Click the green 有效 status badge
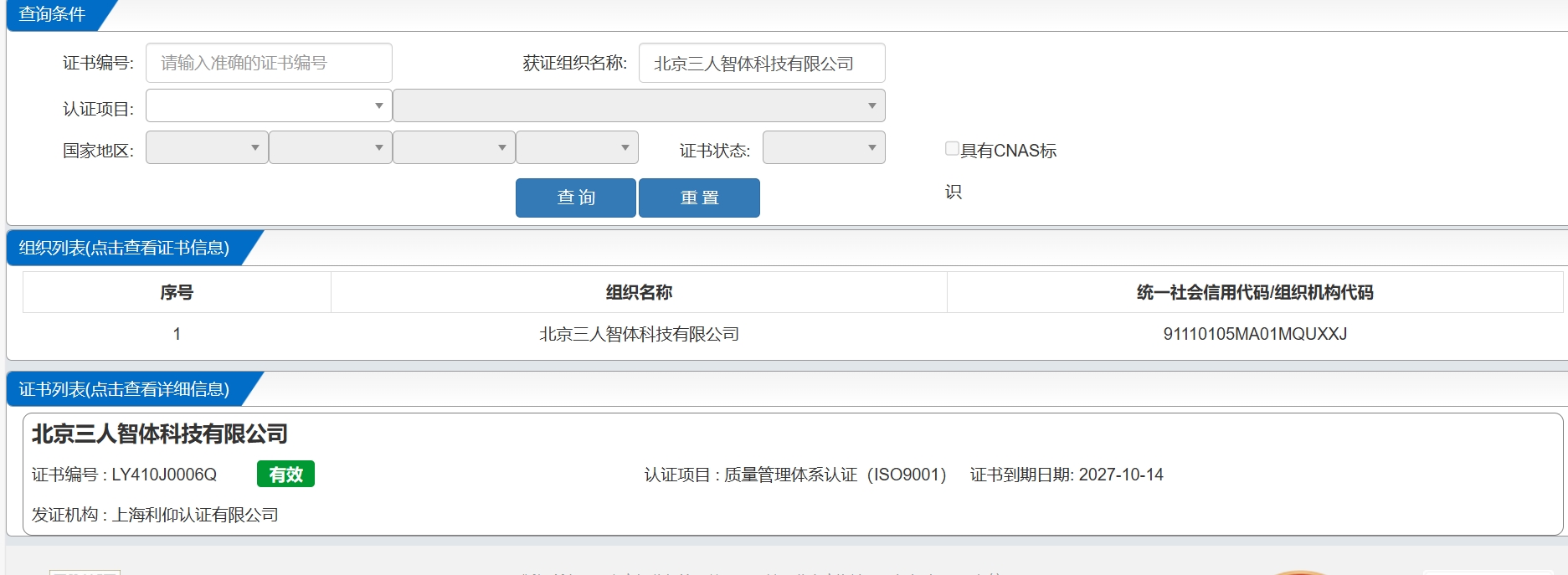This screenshot has width=1568, height=575. point(285,475)
